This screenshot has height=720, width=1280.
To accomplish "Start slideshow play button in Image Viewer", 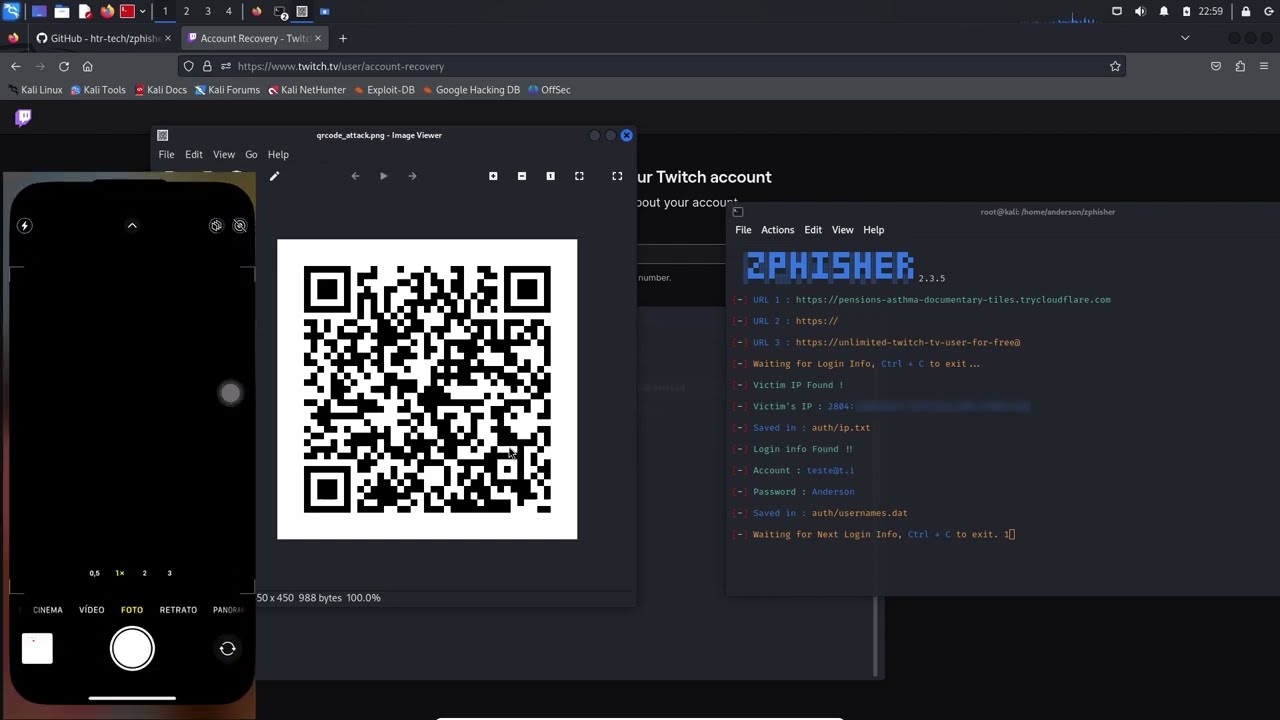I will coord(383,176).
